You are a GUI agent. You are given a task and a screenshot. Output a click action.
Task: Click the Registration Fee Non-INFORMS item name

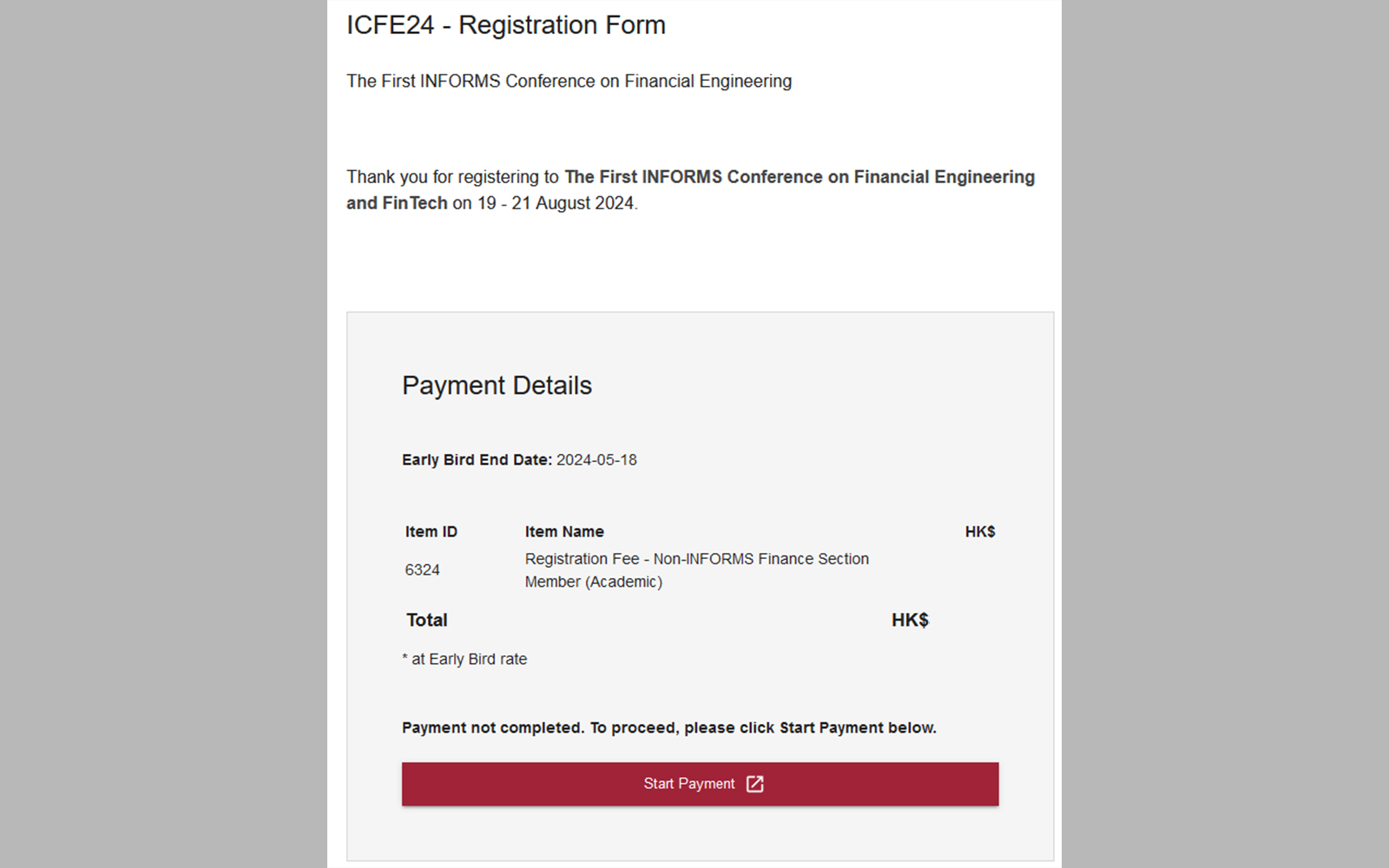coord(696,570)
